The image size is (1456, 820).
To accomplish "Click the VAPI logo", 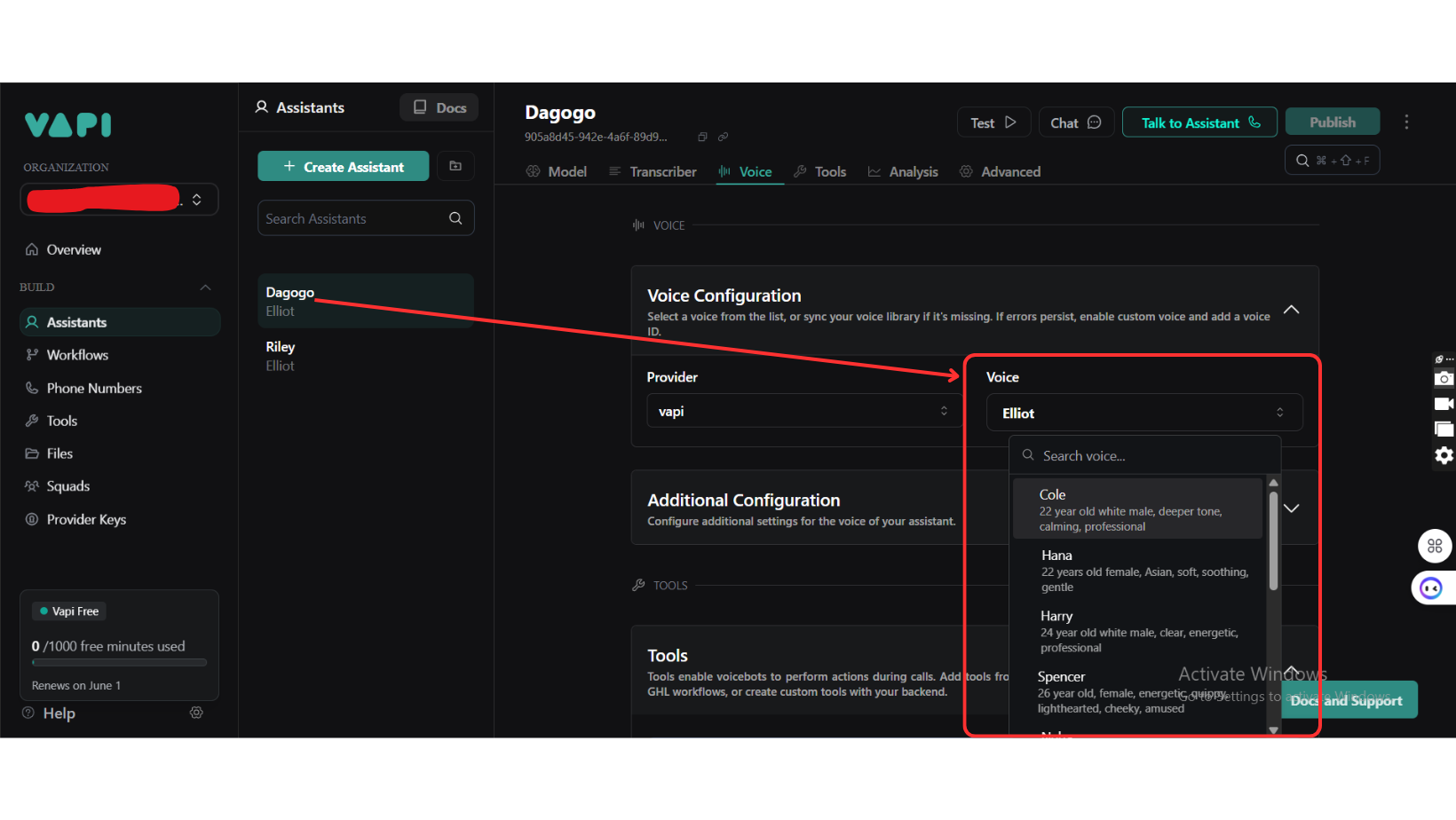I will tap(68, 125).
